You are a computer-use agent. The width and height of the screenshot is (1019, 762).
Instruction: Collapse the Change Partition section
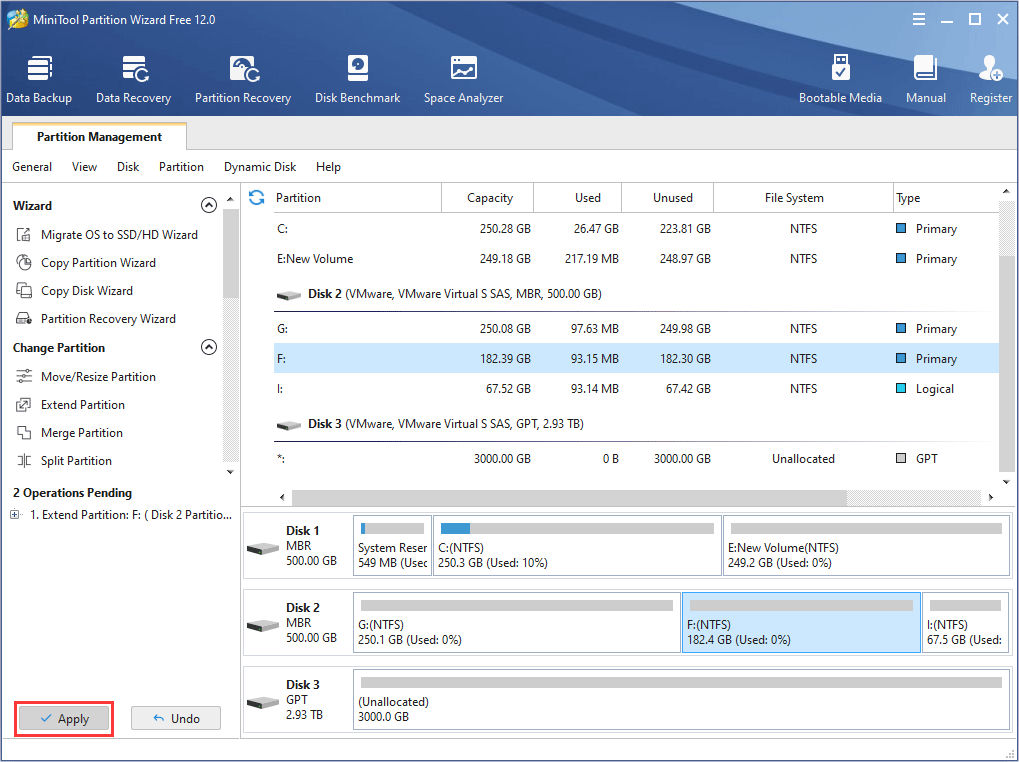(x=209, y=347)
